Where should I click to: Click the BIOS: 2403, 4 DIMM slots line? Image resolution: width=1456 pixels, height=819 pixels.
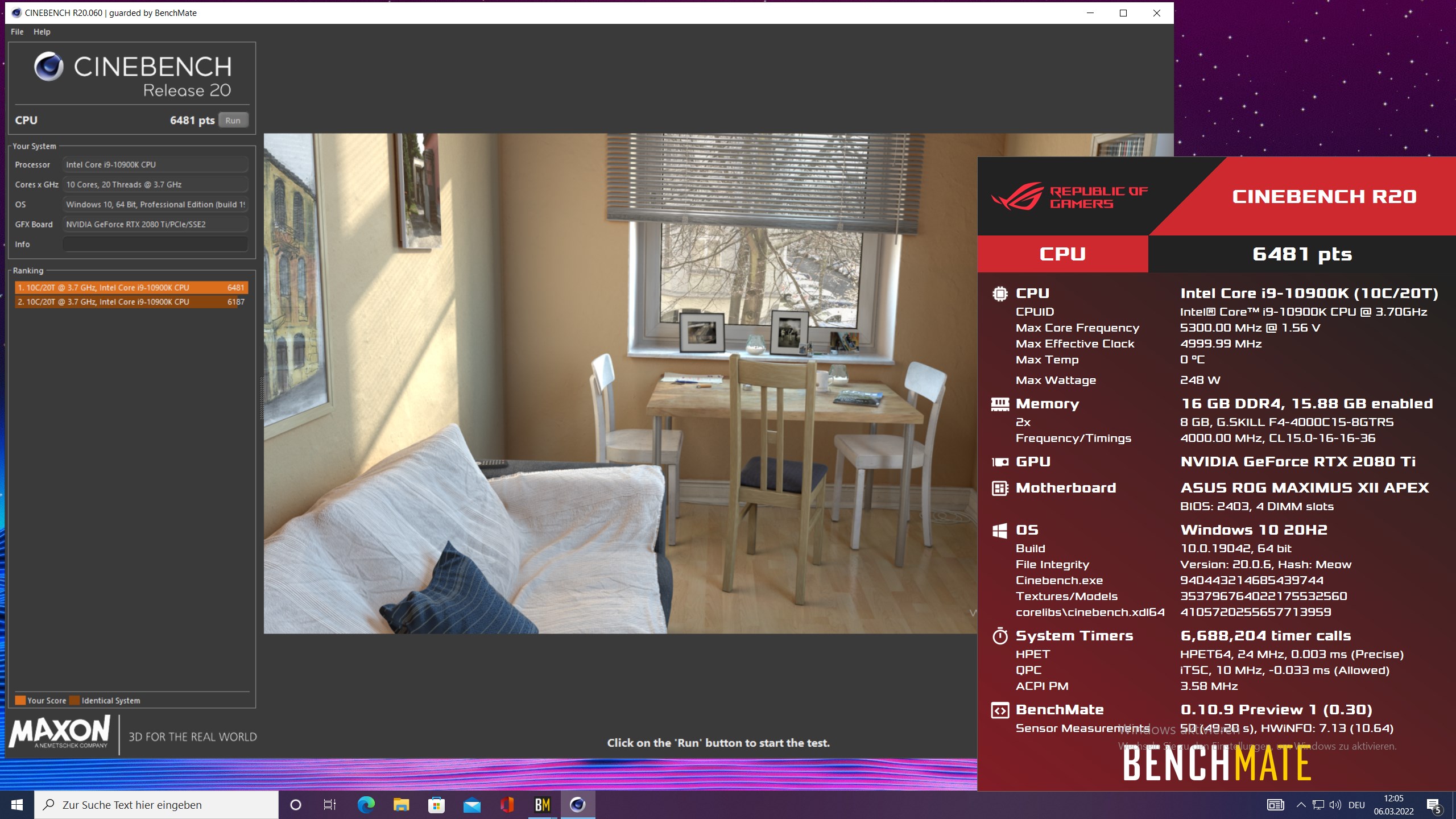click(1256, 507)
